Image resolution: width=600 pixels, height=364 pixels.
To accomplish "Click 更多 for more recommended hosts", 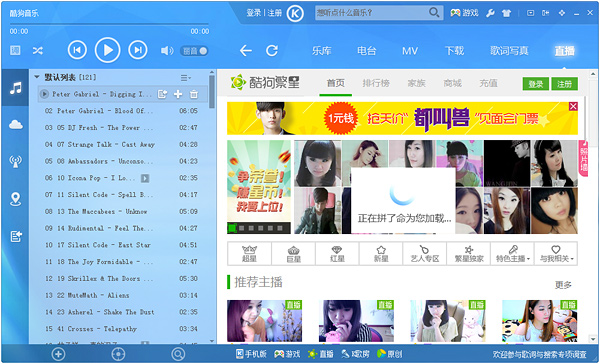I will pos(563,285).
